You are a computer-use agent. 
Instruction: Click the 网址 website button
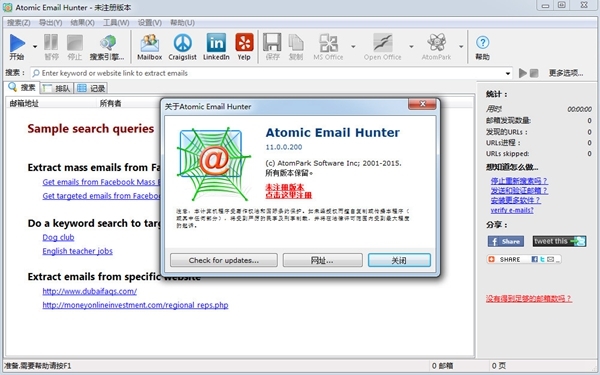point(322,260)
